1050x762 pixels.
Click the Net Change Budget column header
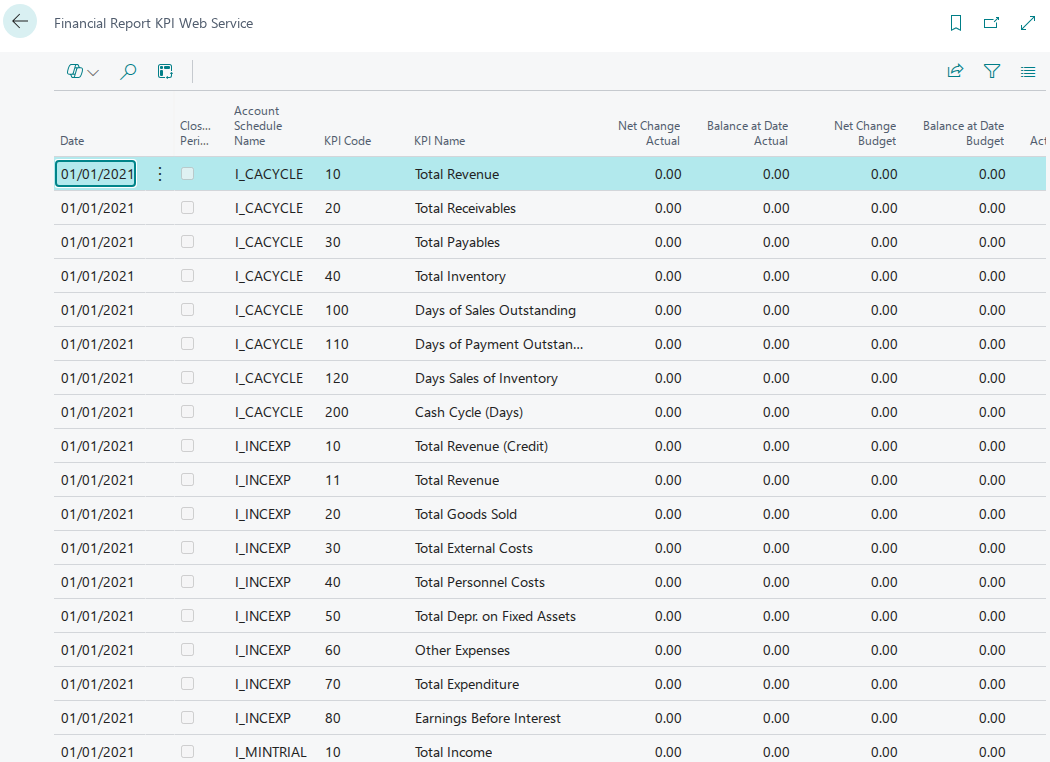click(x=865, y=133)
